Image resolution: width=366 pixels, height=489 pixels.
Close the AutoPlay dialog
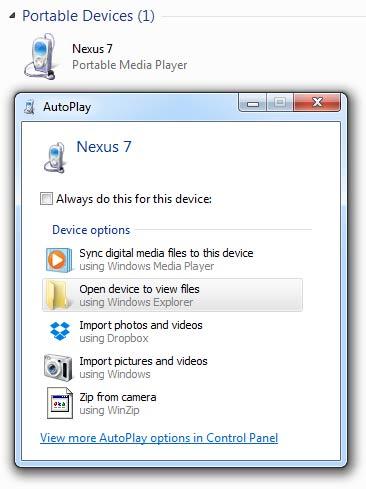pos(317,102)
